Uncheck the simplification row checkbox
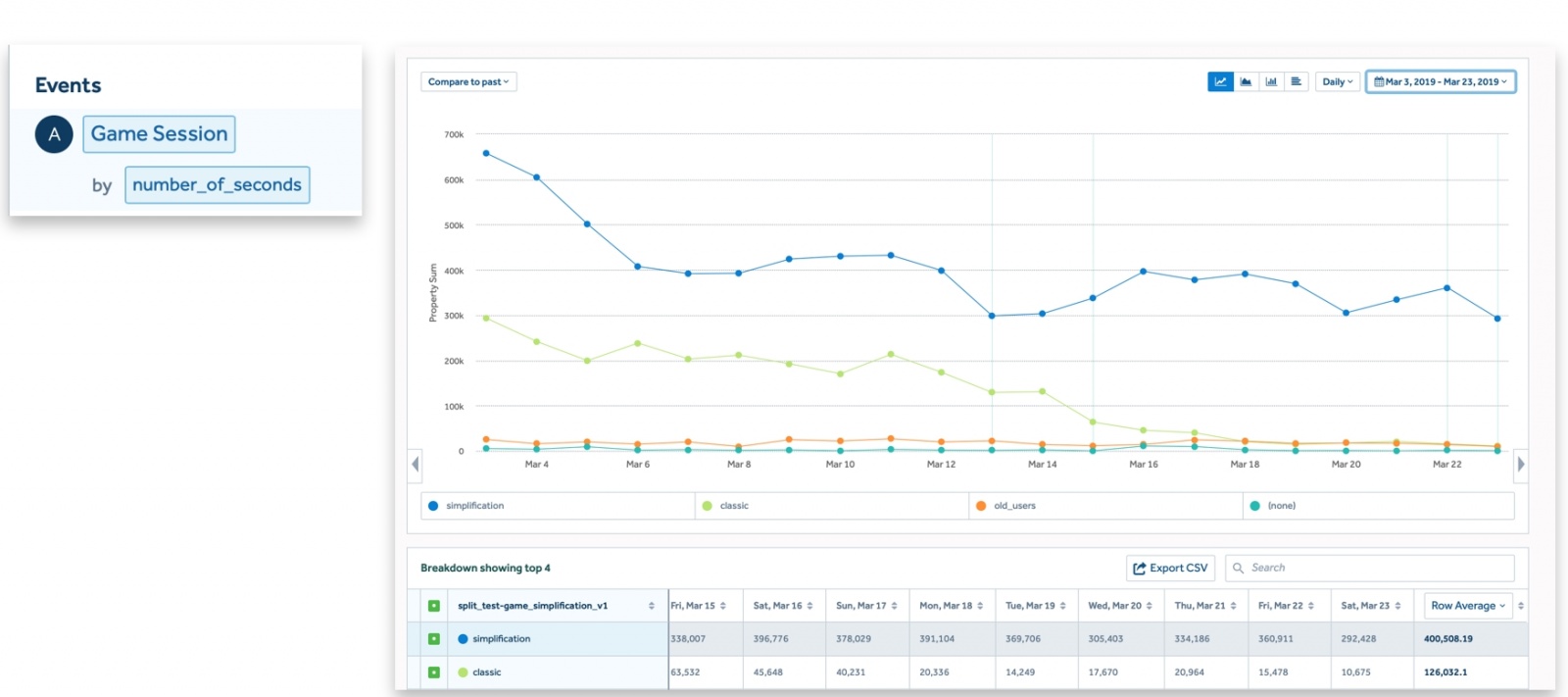The width and height of the screenshot is (1568, 697). point(434,639)
